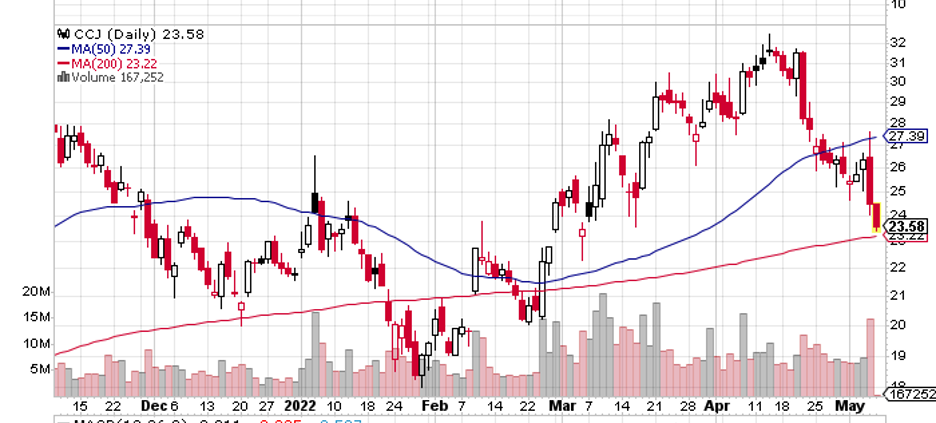Click the 19 price axis label

898,355
